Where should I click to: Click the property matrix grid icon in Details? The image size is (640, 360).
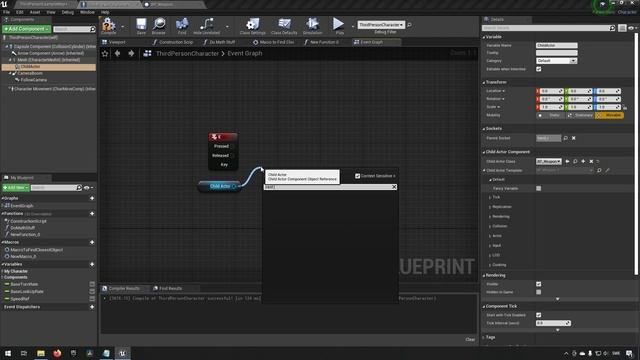coord(622,28)
